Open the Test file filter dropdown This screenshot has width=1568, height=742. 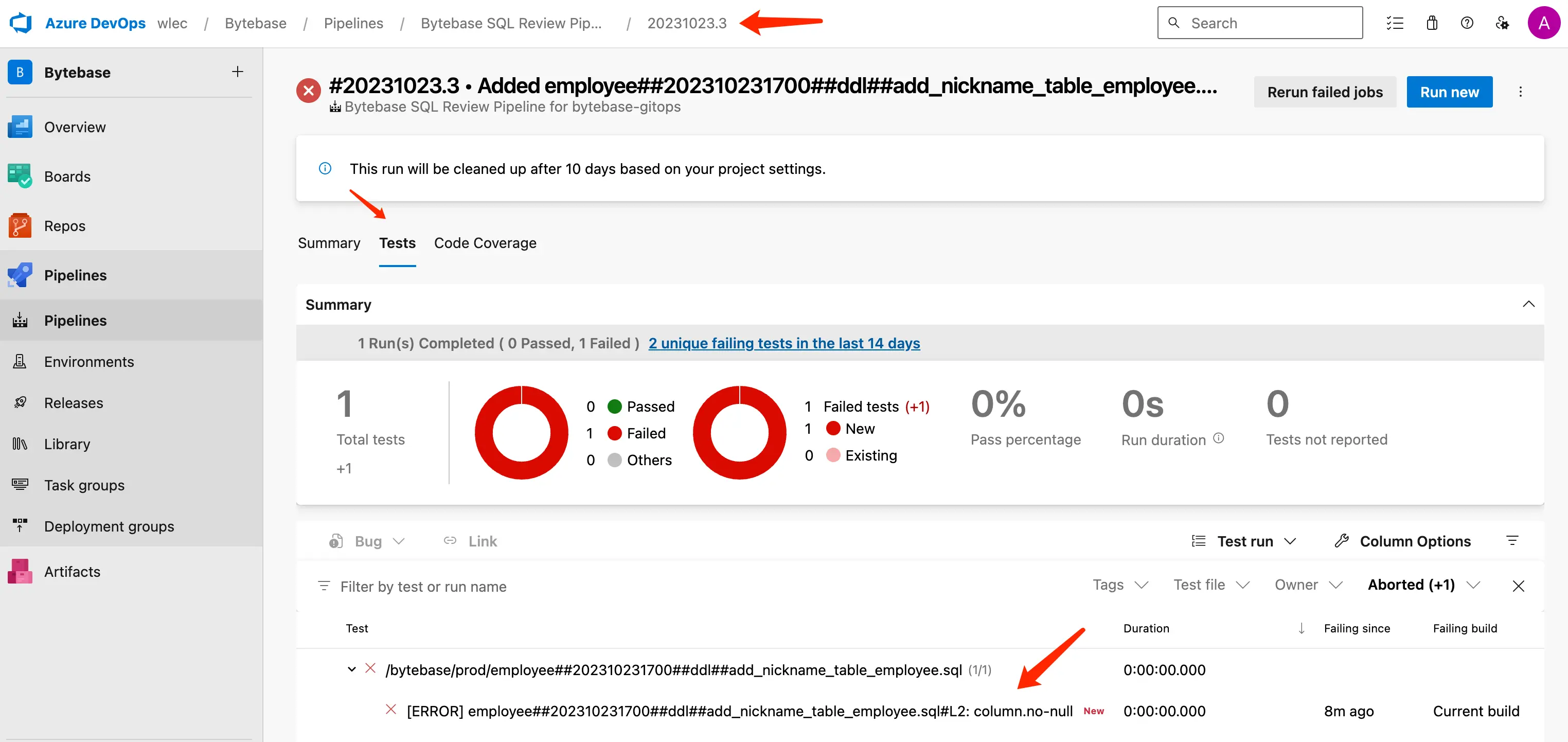[1211, 585]
